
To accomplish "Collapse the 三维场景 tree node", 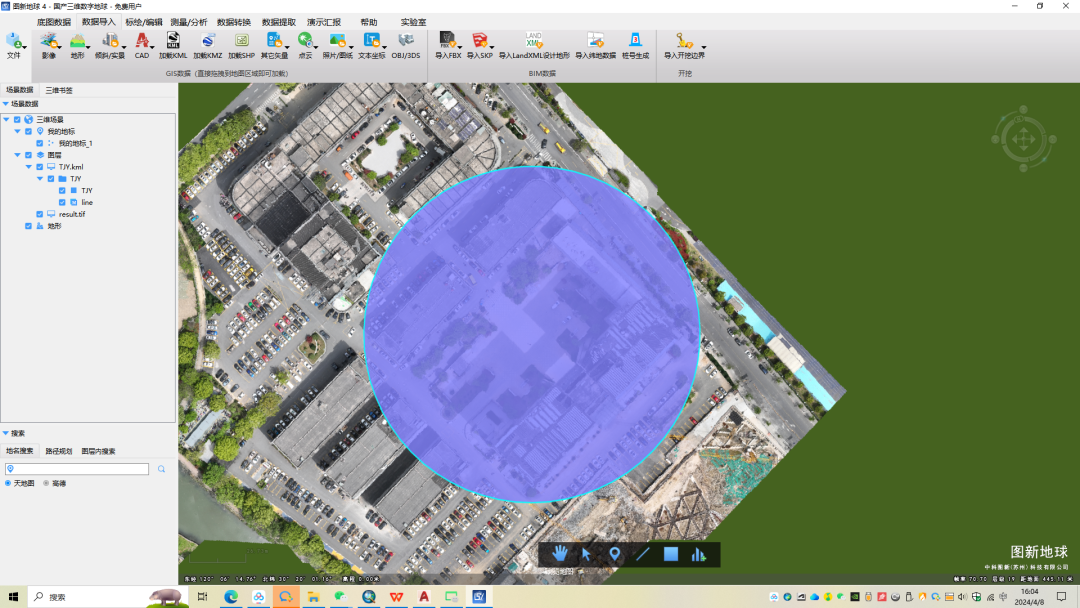I will click(x=6, y=119).
